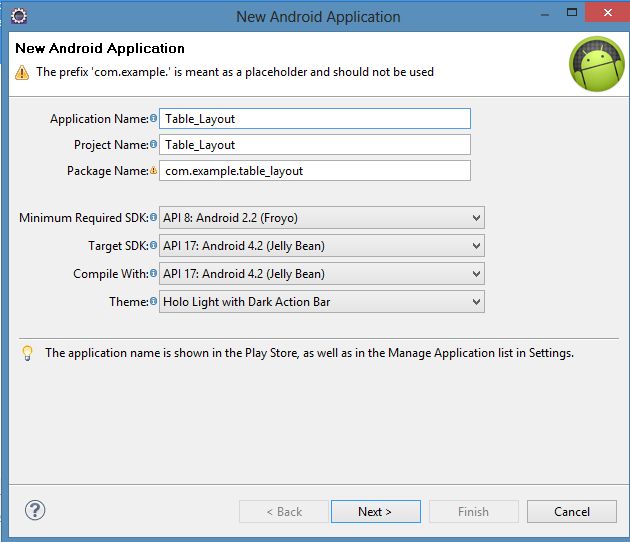Click info icon beside Minimum Required SDK

(154, 218)
